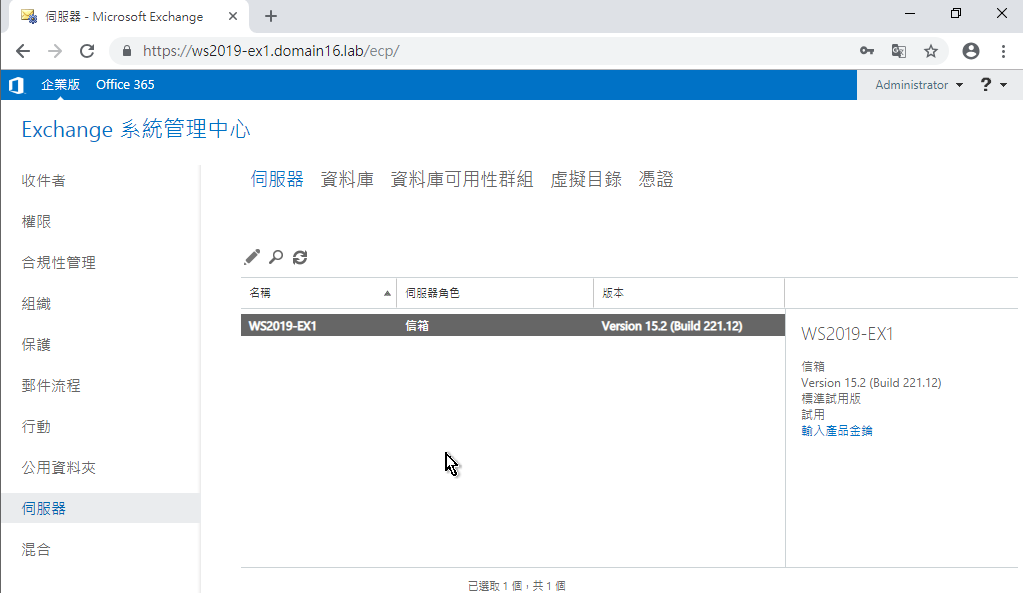Restore down the browser window
The height and width of the screenshot is (593, 1023).
point(956,14)
